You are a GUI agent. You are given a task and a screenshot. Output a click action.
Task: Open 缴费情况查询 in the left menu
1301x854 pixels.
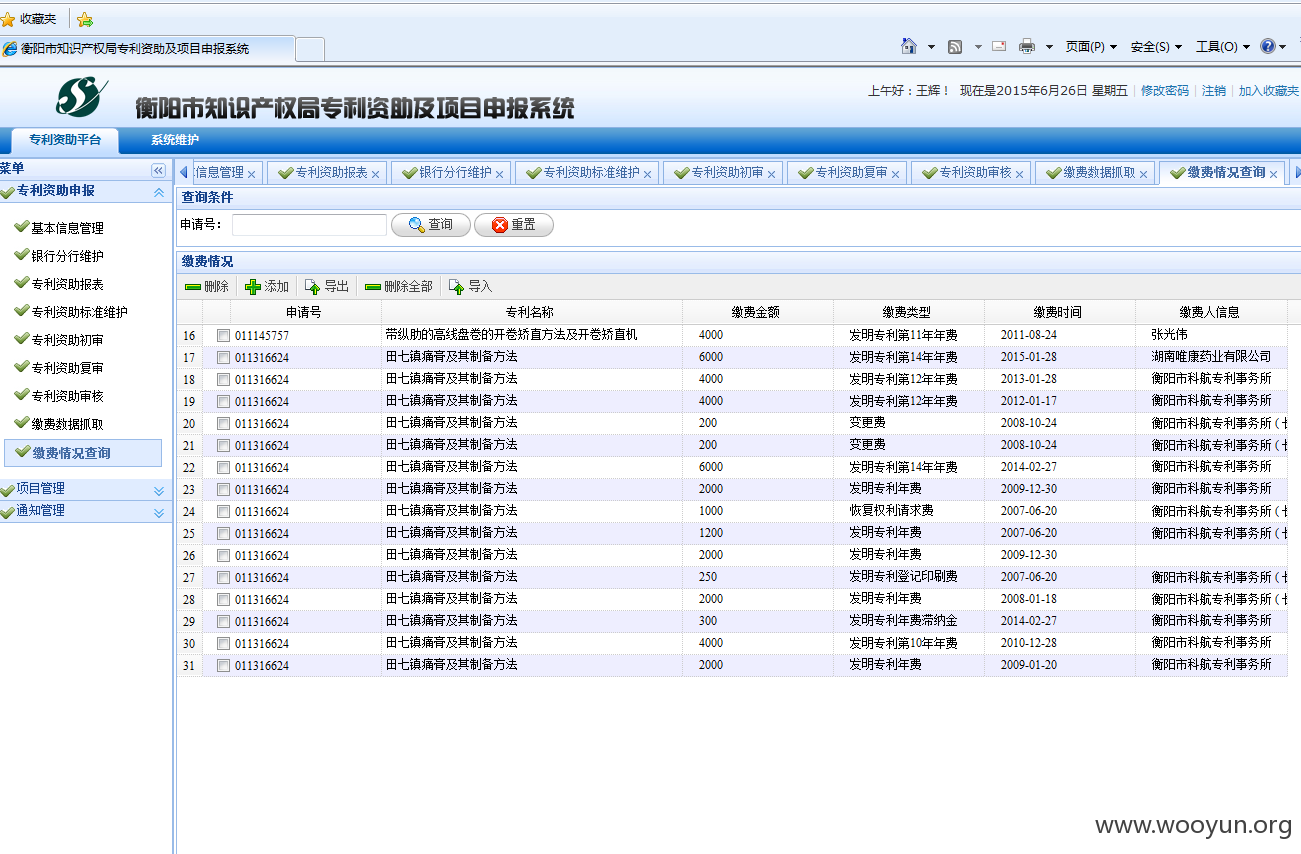[82, 453]
